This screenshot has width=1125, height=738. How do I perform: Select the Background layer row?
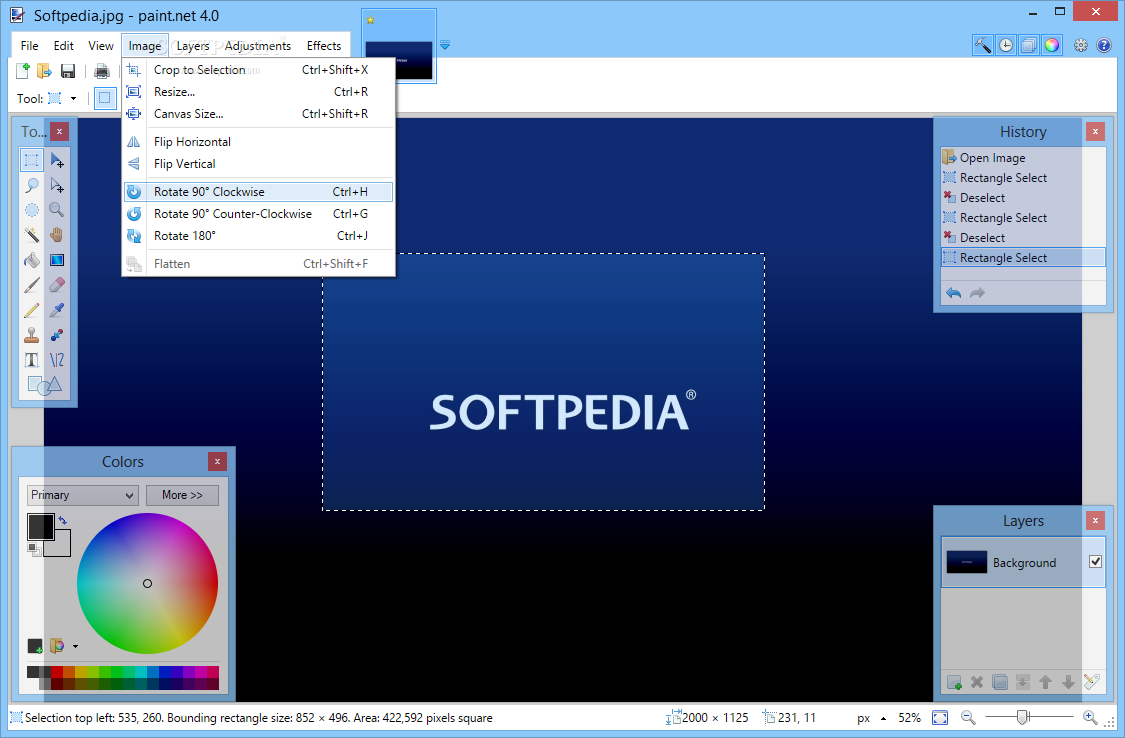pos(1023,562)
